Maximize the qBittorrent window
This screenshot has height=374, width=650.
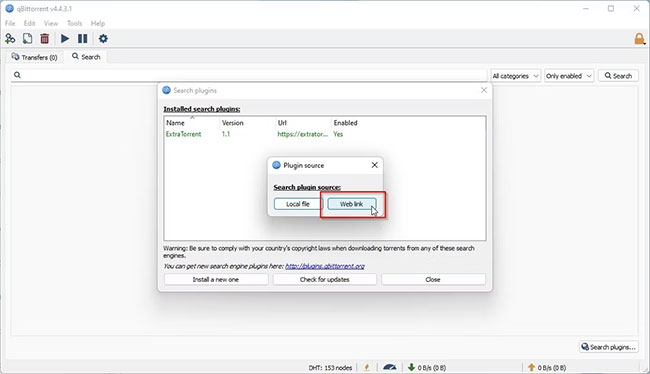[611, 8]
